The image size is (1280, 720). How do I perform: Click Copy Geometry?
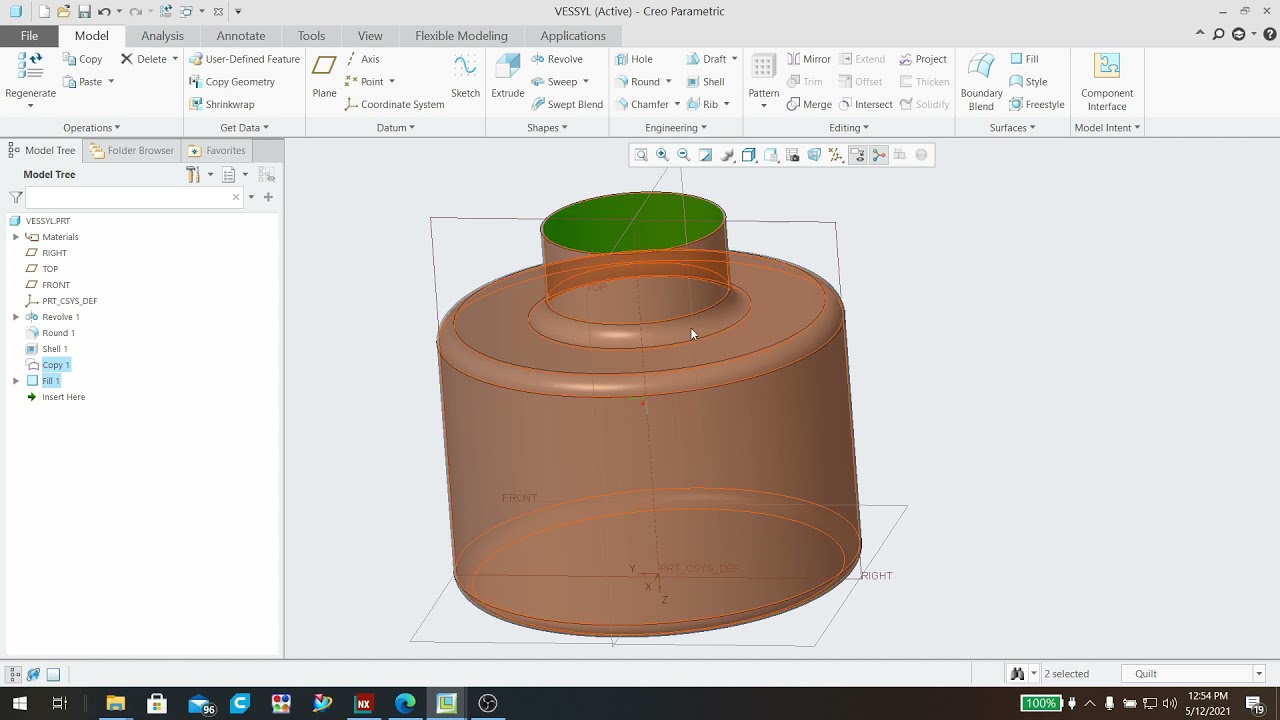(232, 82)
